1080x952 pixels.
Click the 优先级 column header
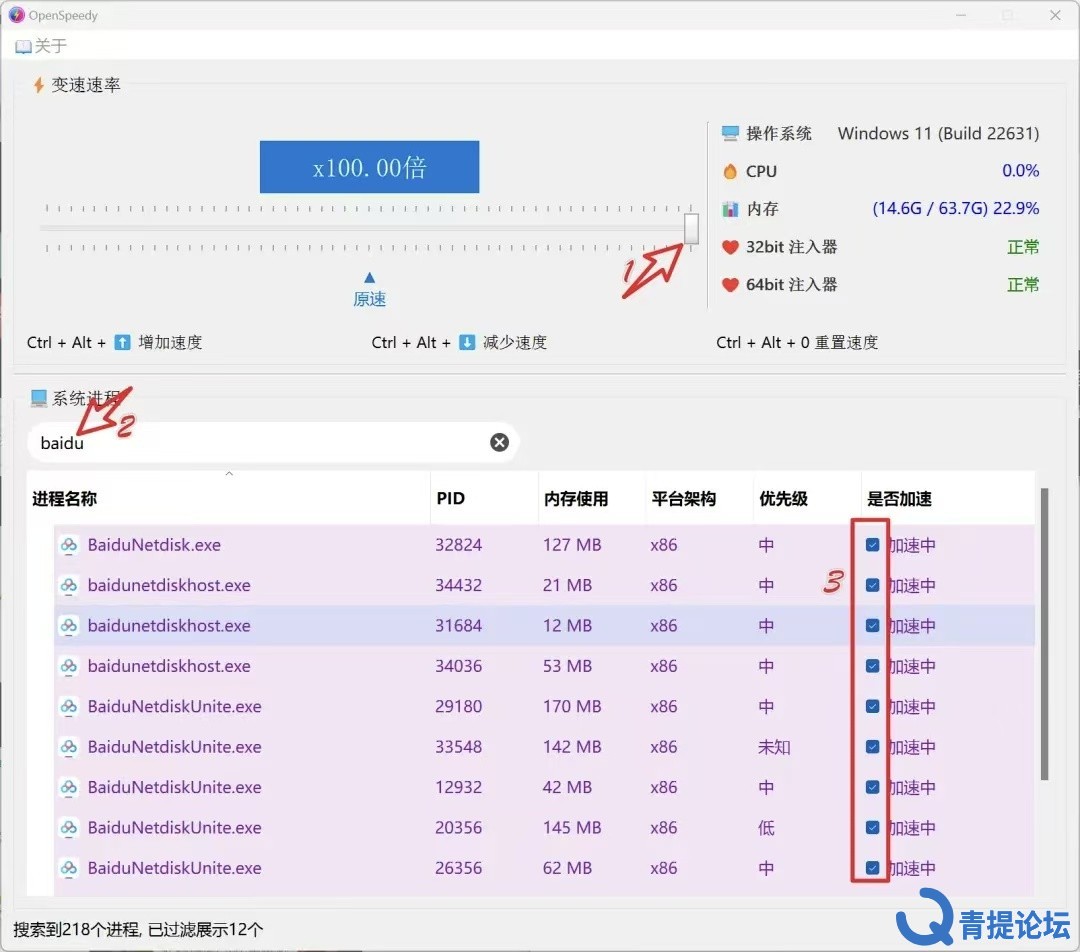tap(807, 498)
